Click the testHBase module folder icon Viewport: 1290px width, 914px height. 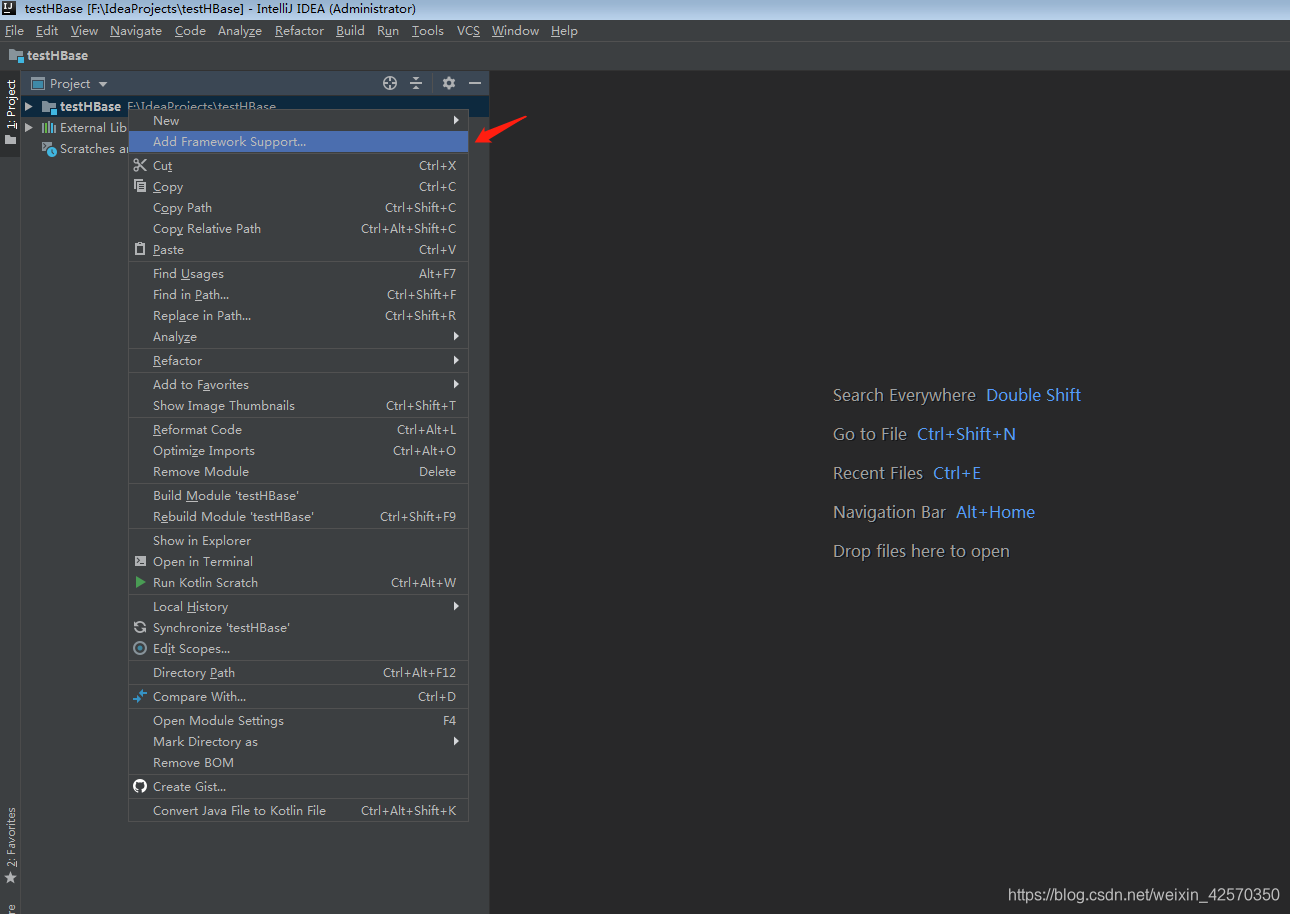click(x=49, y=106)
